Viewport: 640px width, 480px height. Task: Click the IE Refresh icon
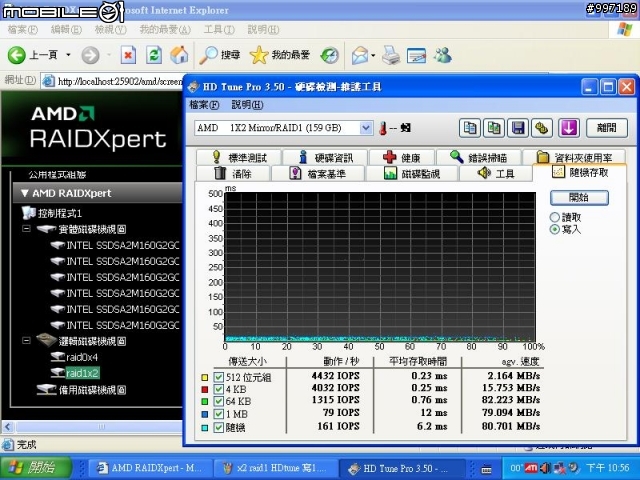point(154,55)
